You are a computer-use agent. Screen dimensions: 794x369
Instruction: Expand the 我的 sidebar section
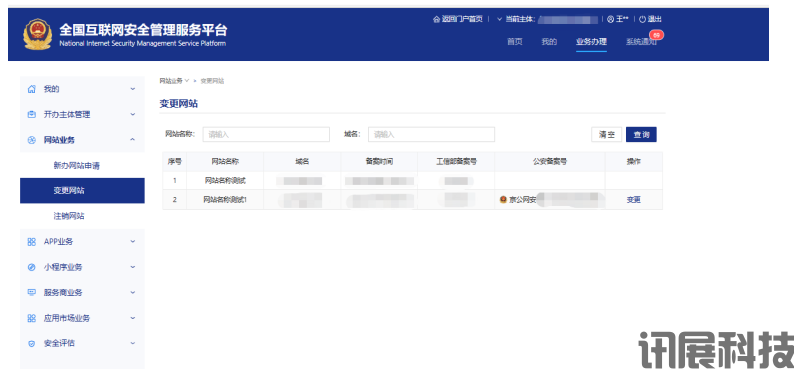pyautogui.click(x=133, y=89)
